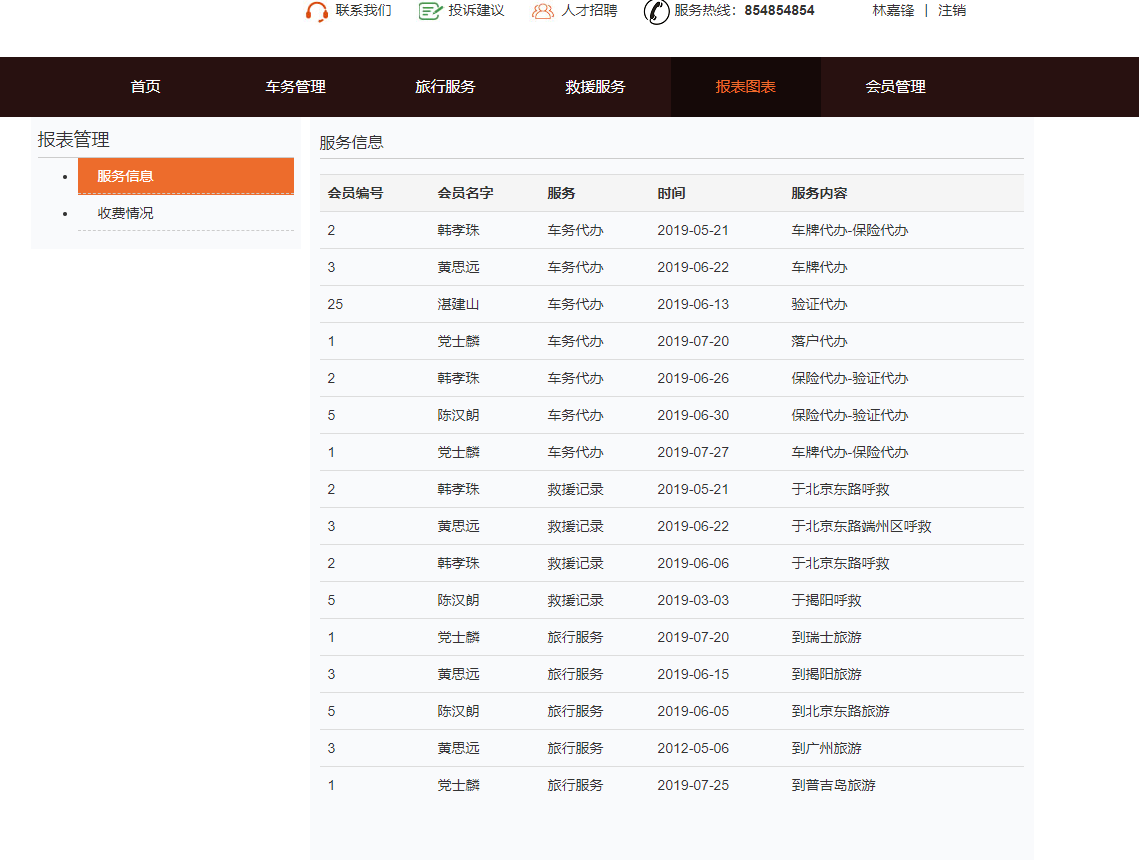This screenshot has width=1139, height=860.
Task: Open 救援服务 in the navigation bar
Action: coord(595,87)
